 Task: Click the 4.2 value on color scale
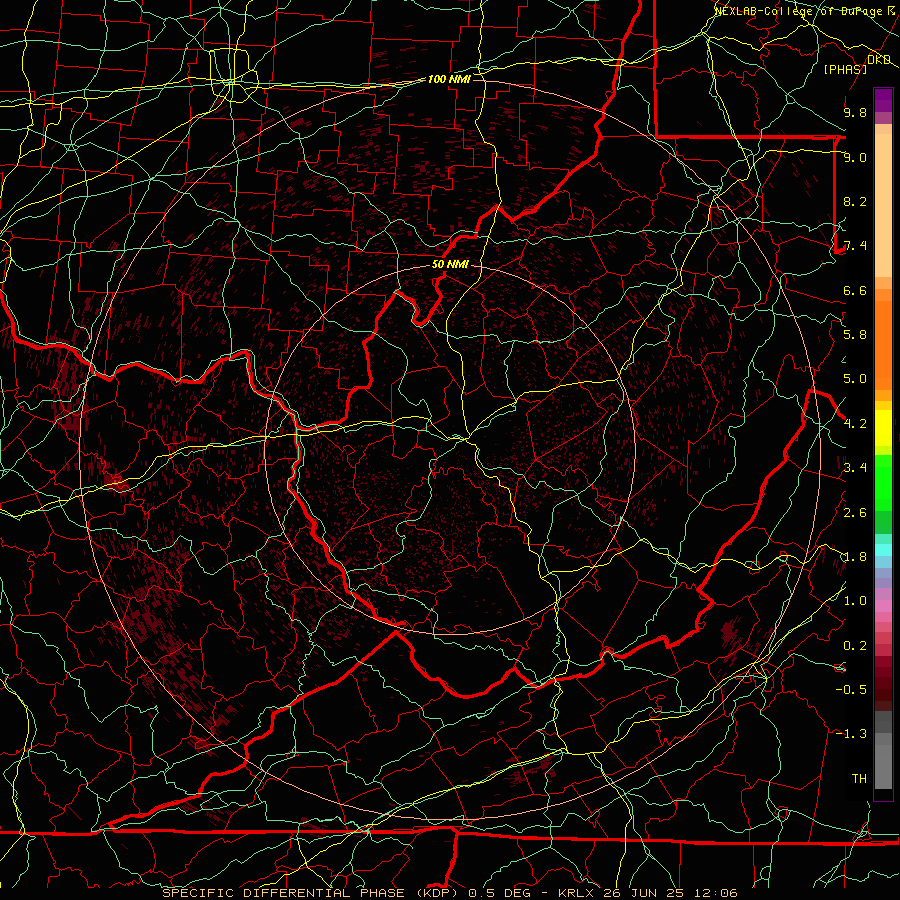[855, 424]
